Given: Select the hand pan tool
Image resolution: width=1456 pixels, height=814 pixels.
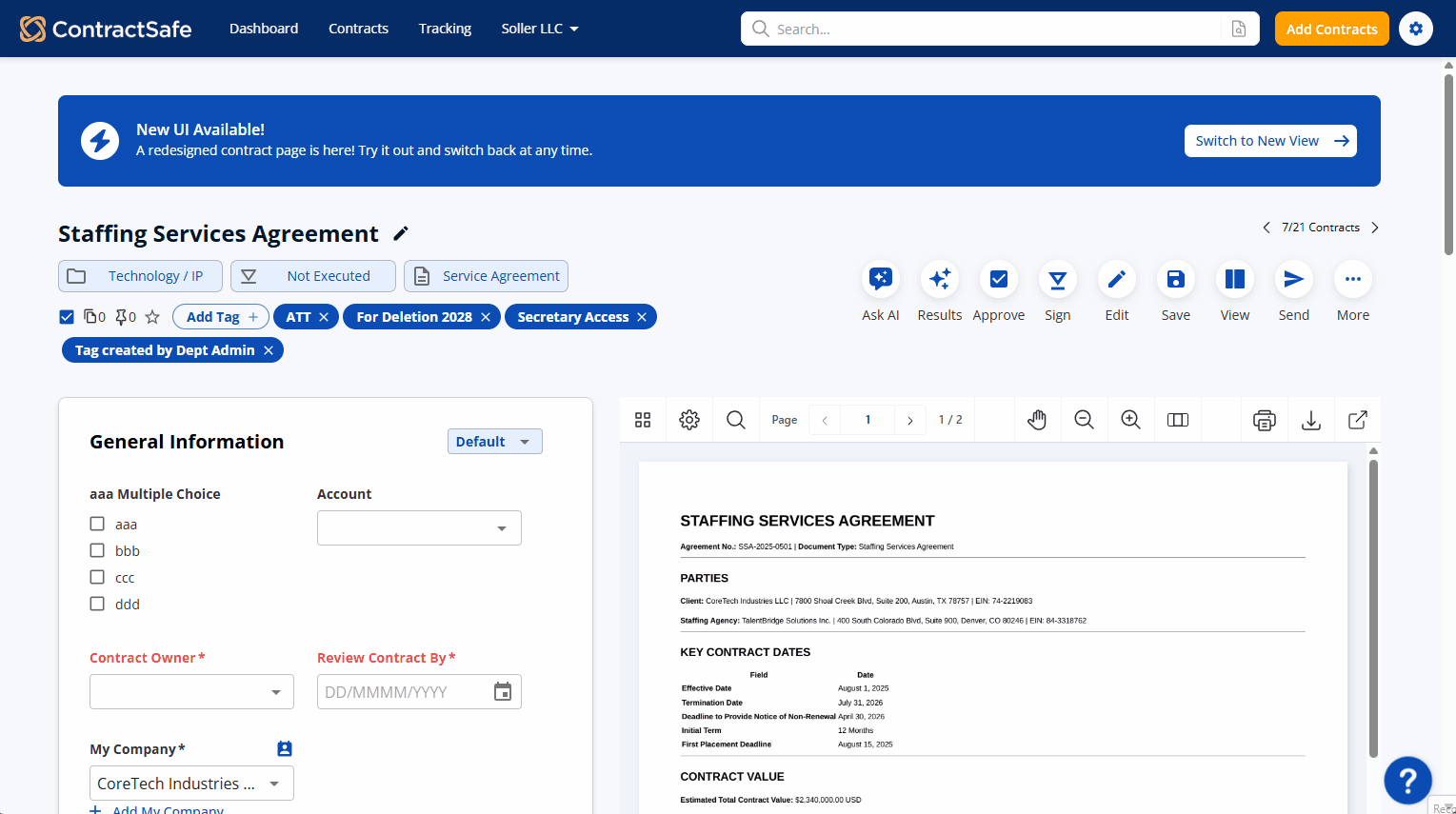Looking at the screenshot, I should [1037, 420].
